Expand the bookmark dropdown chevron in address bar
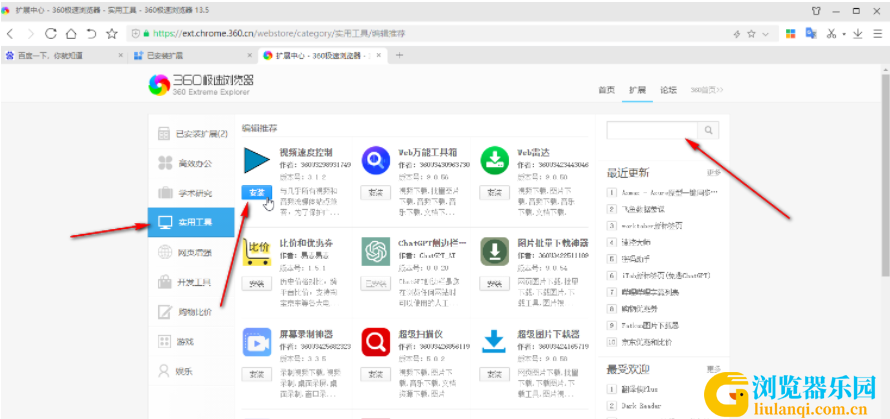This screenshot has height=419, width=890. (x=765, y=34)
